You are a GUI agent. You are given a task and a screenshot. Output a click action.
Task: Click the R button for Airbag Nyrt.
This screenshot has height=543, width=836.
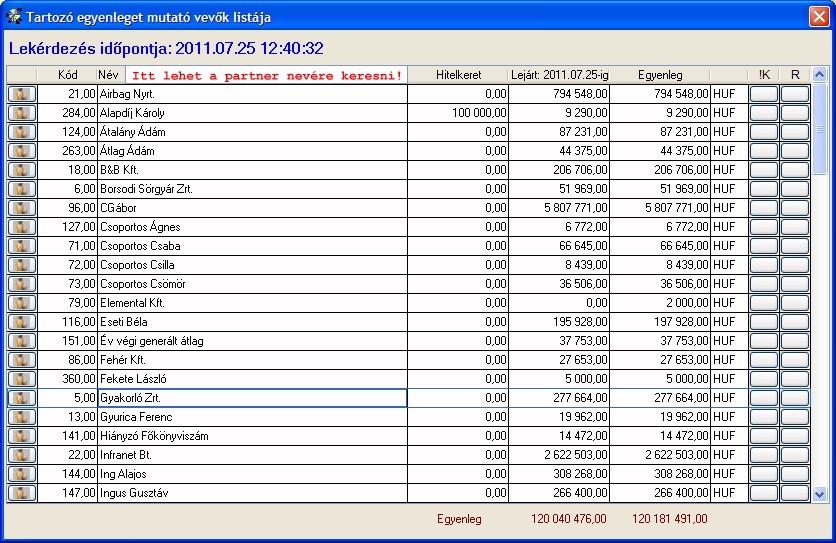click(795, 94)
